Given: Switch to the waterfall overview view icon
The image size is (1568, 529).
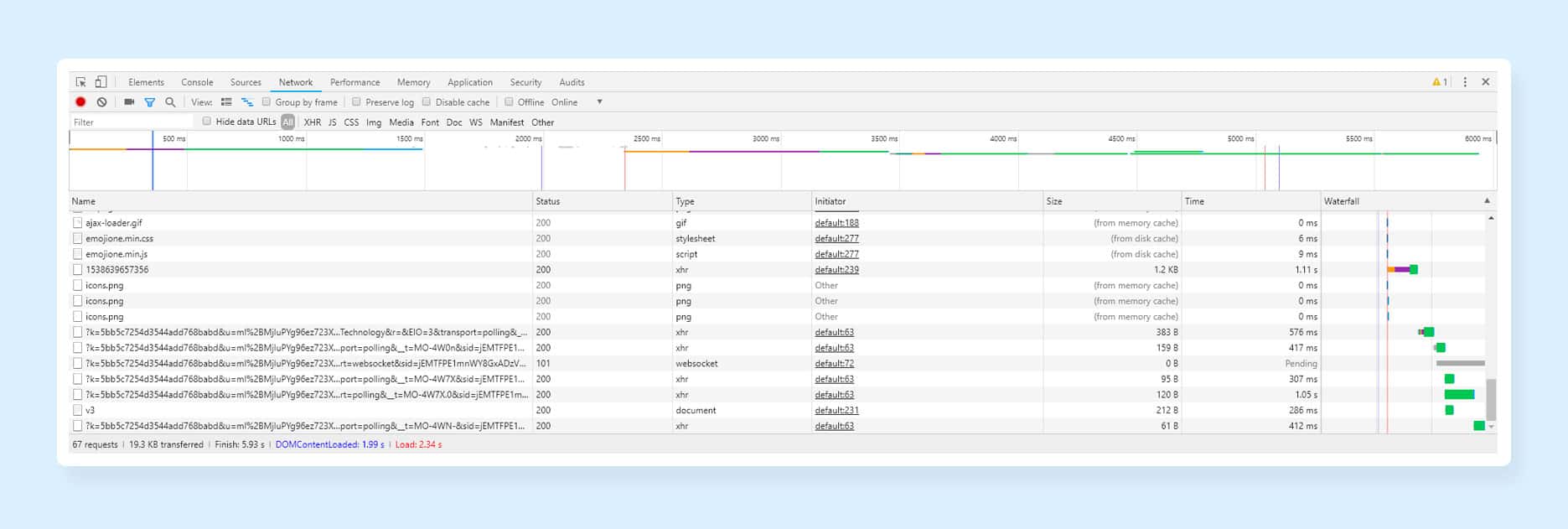Looking at the screenshot, I should (x=247, y=102).
